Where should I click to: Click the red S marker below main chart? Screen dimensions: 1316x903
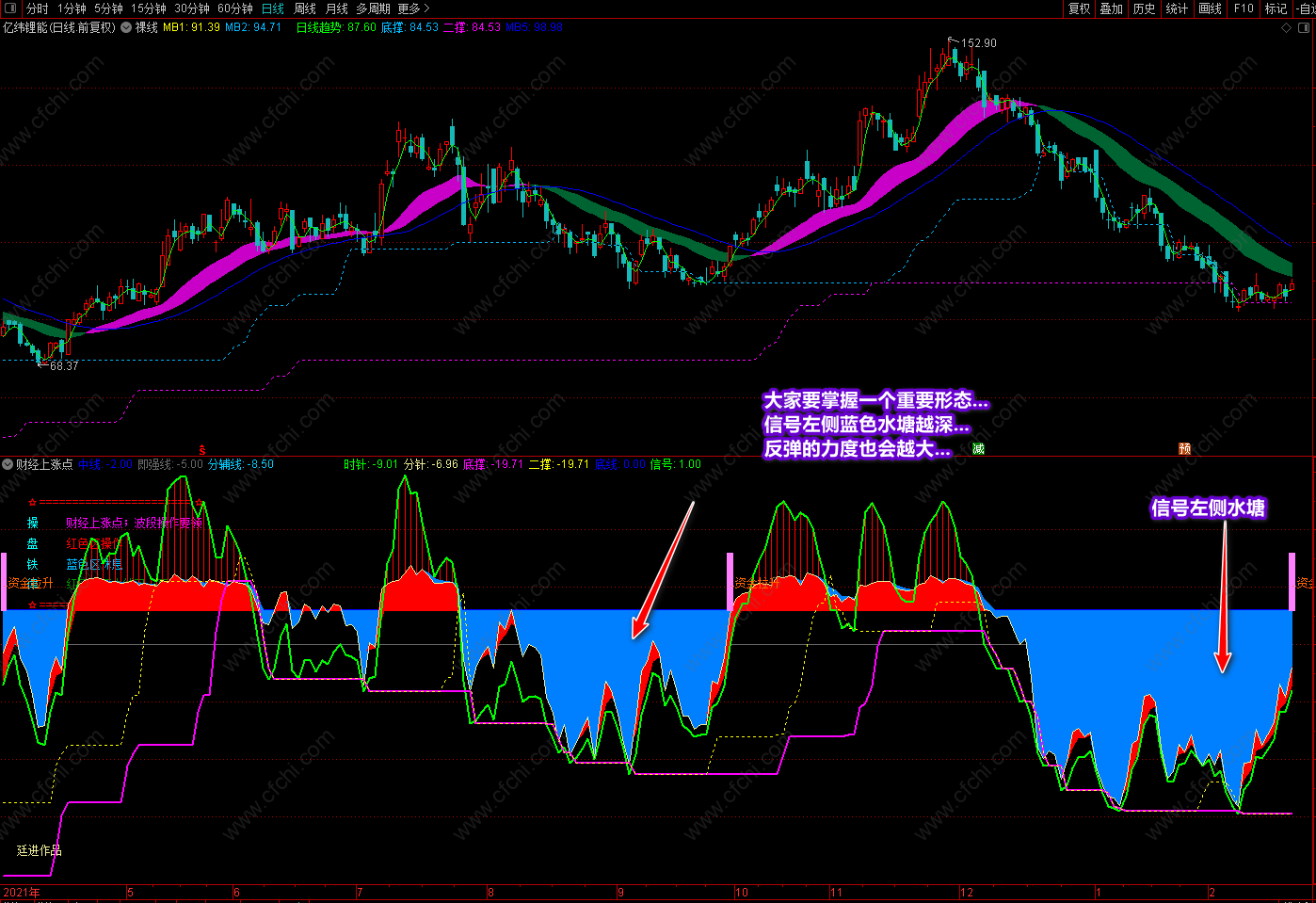tap(201, 450)
